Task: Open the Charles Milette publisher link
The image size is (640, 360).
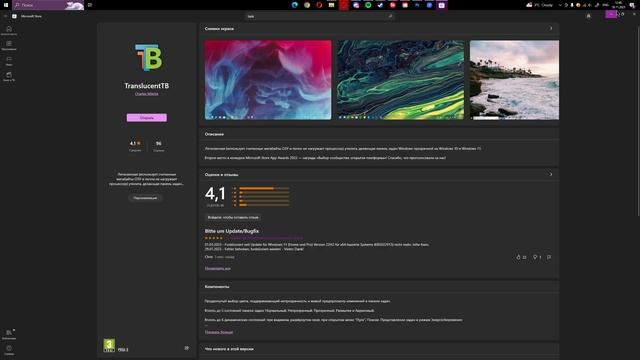Action: point(147,93)
